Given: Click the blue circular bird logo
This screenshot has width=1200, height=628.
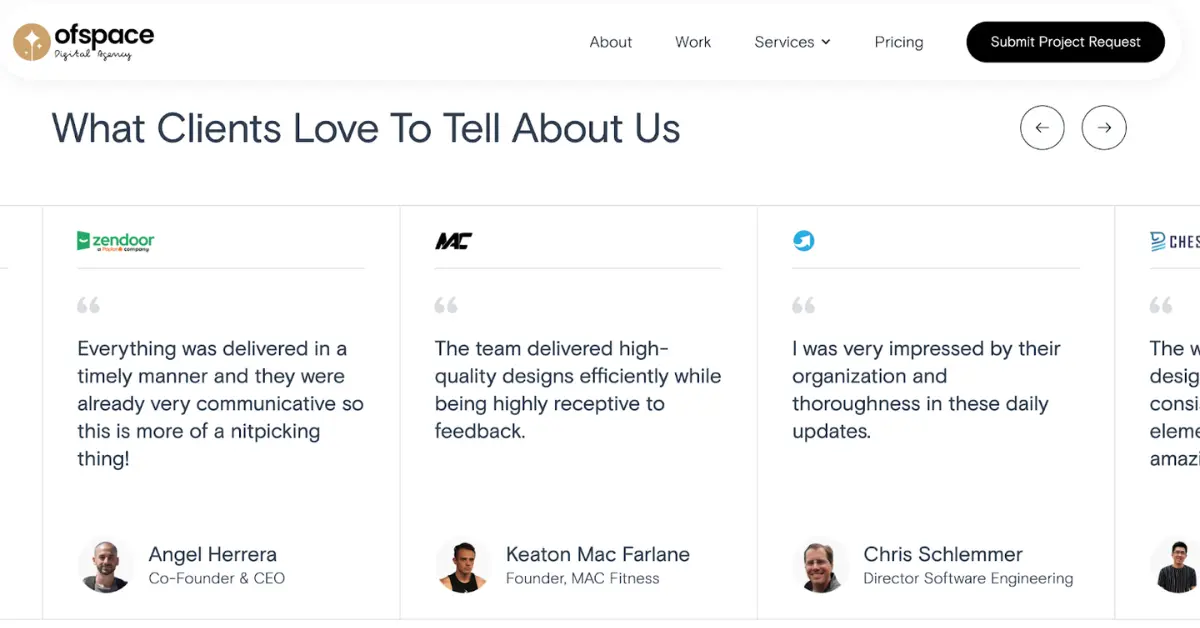Looking at the screenshot, I should 803,241.
